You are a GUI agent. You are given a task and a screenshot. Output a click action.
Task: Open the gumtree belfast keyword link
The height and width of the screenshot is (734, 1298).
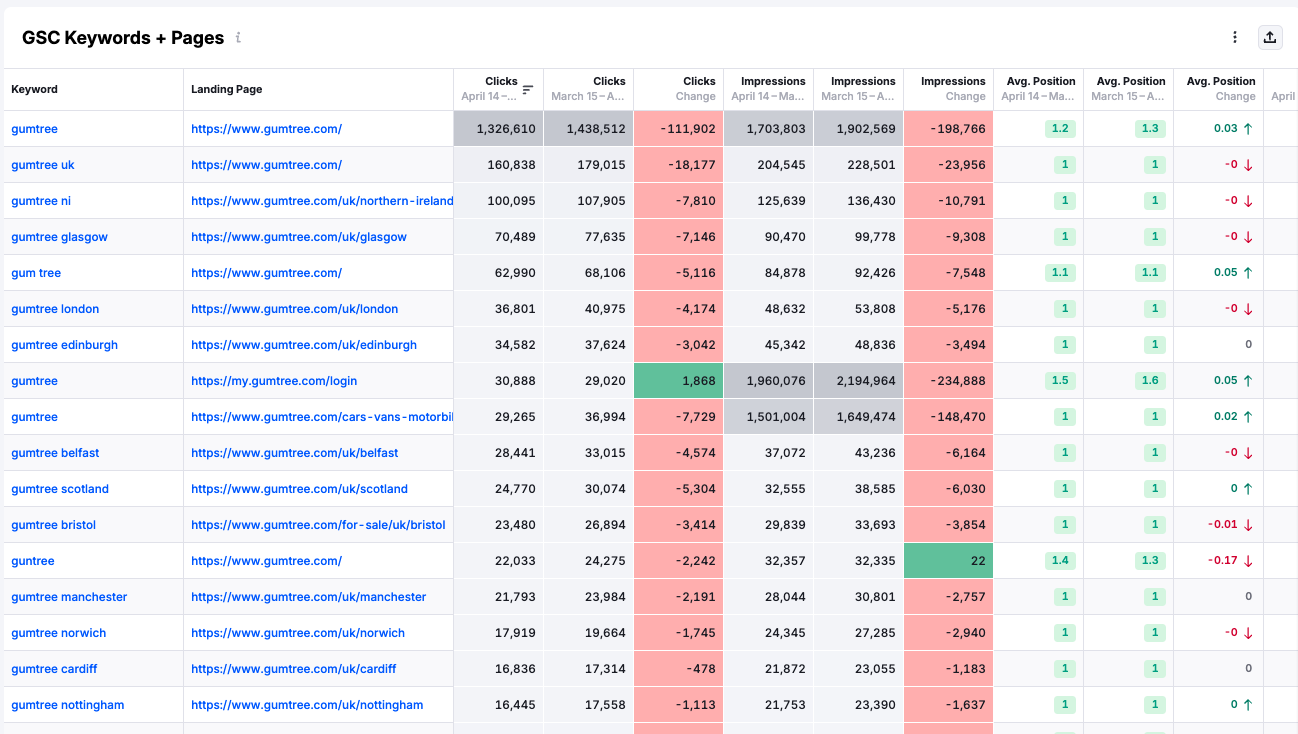(x=56, y=453)
